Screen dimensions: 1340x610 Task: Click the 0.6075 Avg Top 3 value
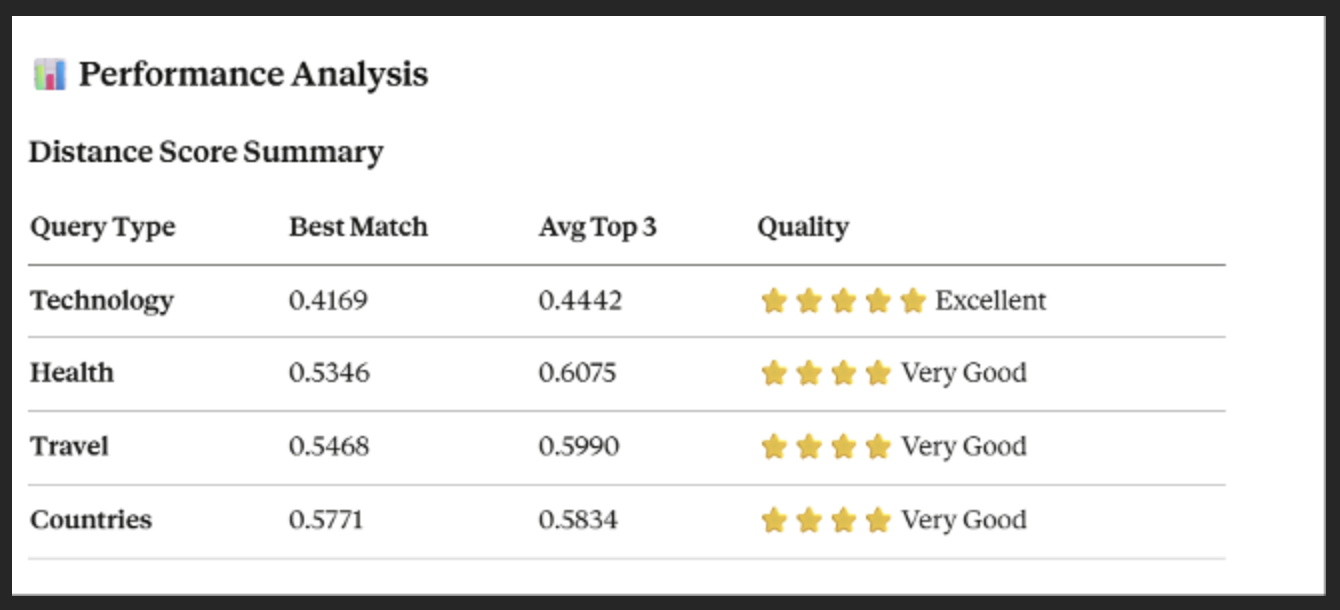(x=577, y=374)
